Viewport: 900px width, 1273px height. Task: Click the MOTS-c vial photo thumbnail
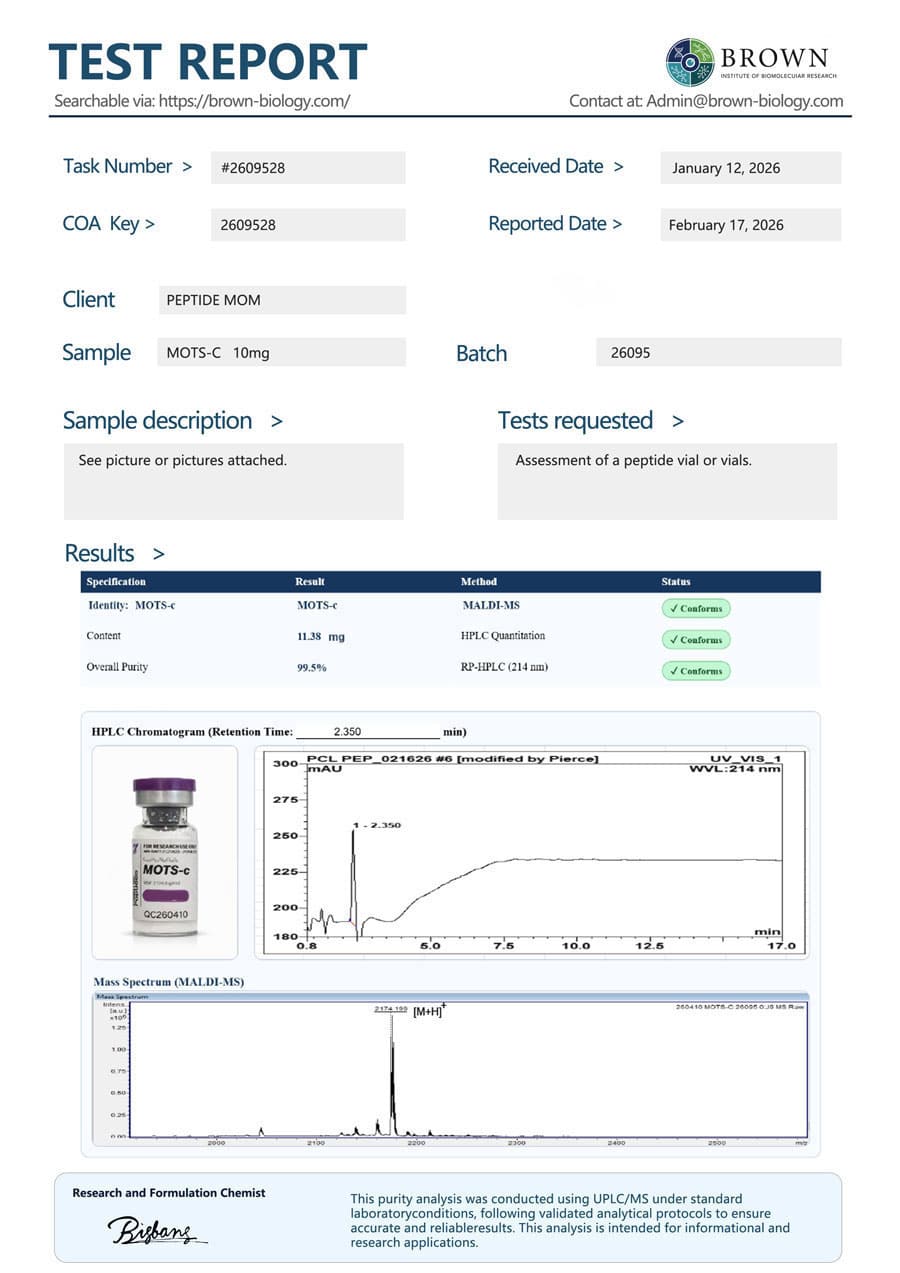coord(165,853)
